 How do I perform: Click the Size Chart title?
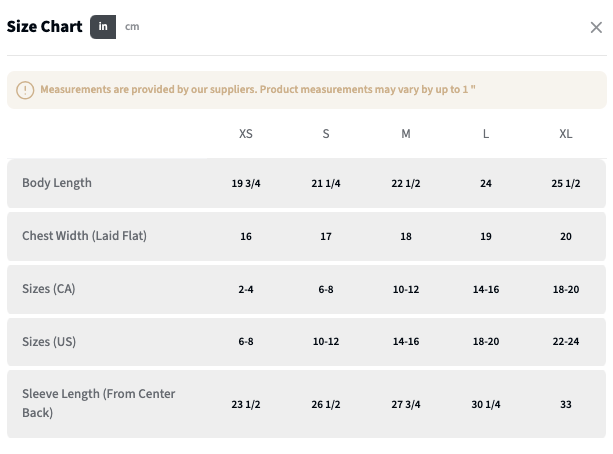point(45,27)
